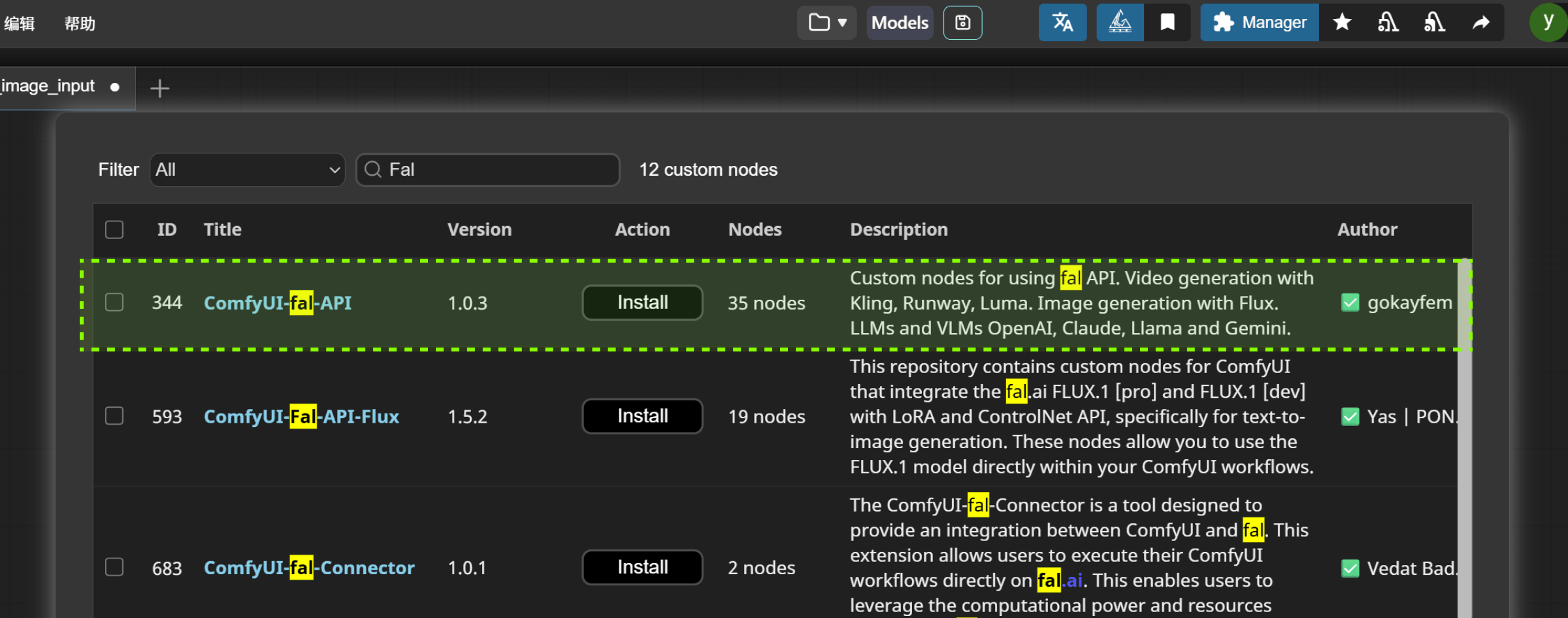The width and height of the screenshot is (1568, 618).
Task: Open the ComfyUI-Fal-API-Flux title link
Action: tap(301, 417)
